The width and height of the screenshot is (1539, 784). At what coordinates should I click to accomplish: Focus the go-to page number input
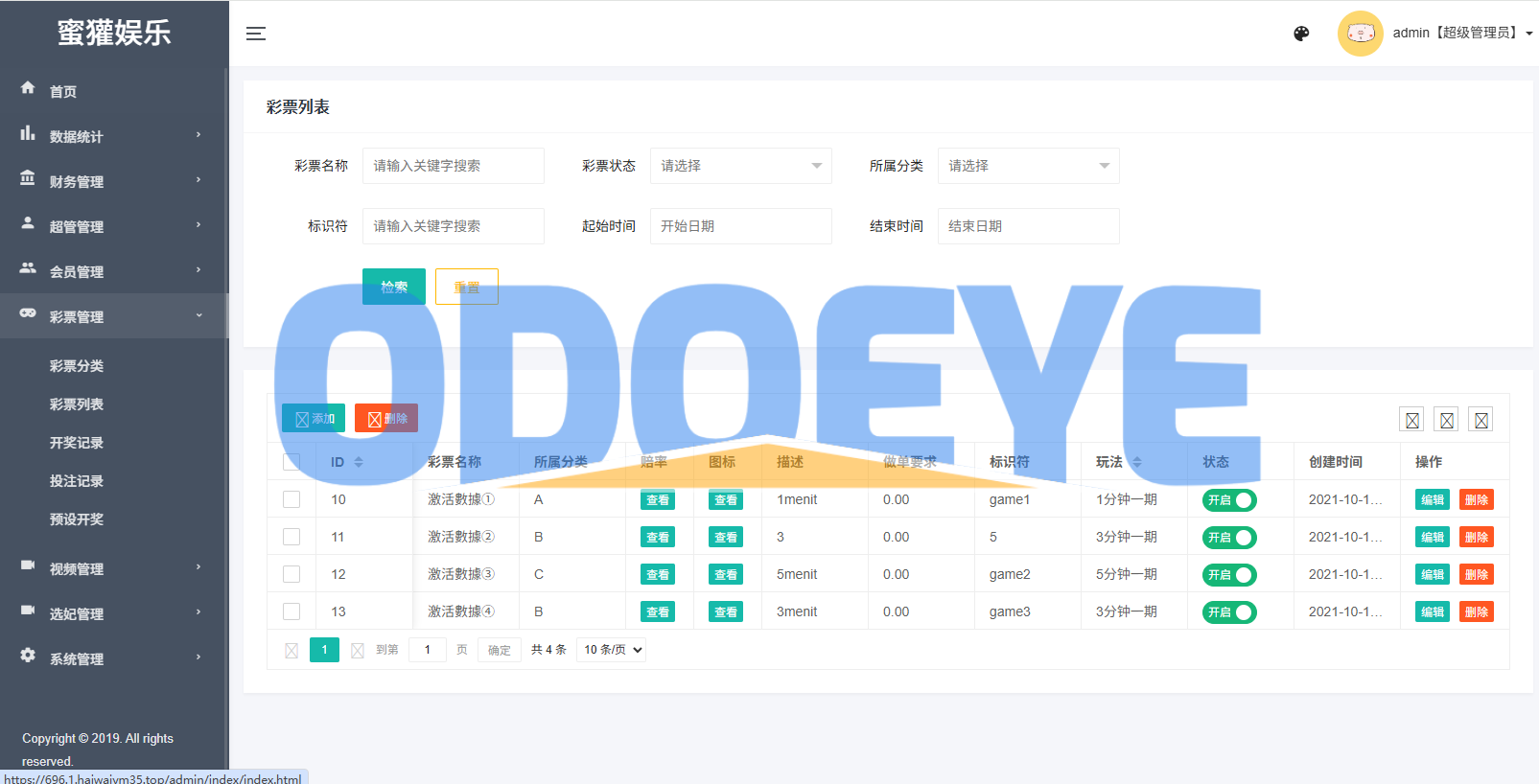[x=428, y=650]
